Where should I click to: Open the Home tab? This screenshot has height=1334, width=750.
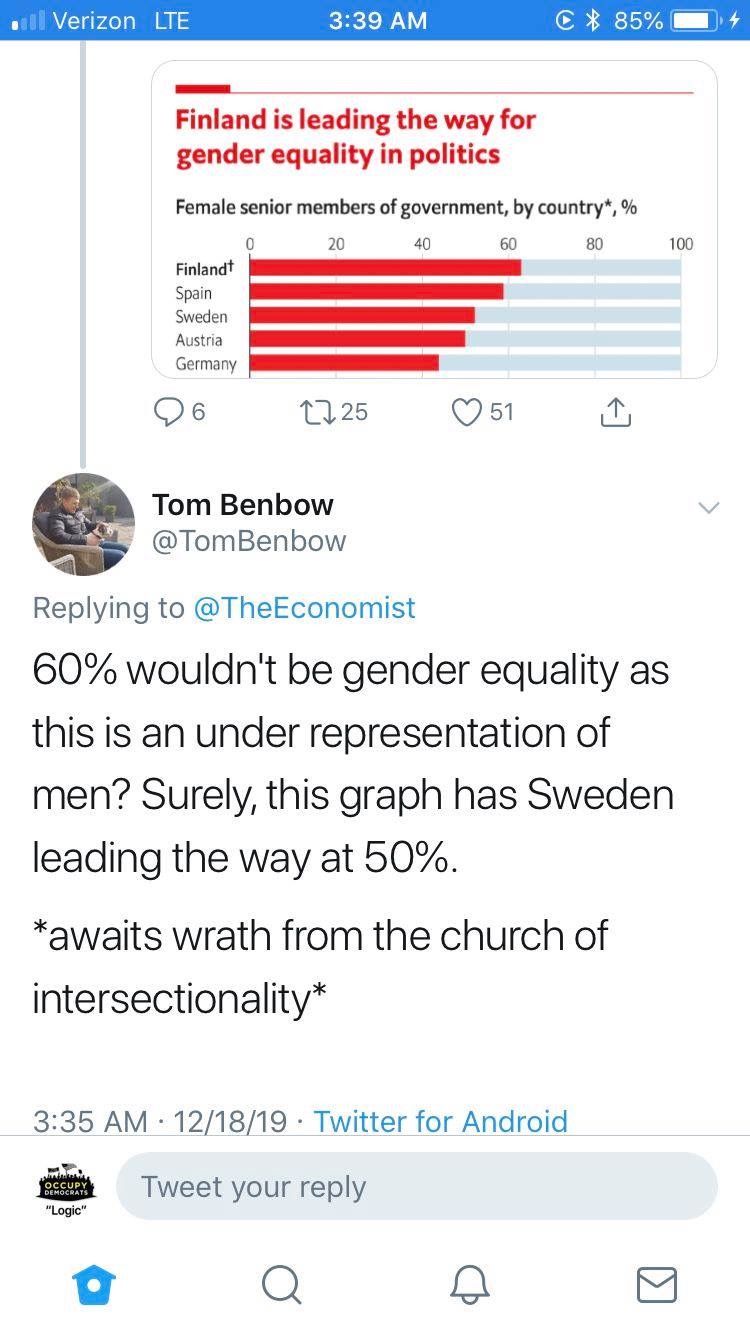pyautogui.click(x=95, y=1284)
